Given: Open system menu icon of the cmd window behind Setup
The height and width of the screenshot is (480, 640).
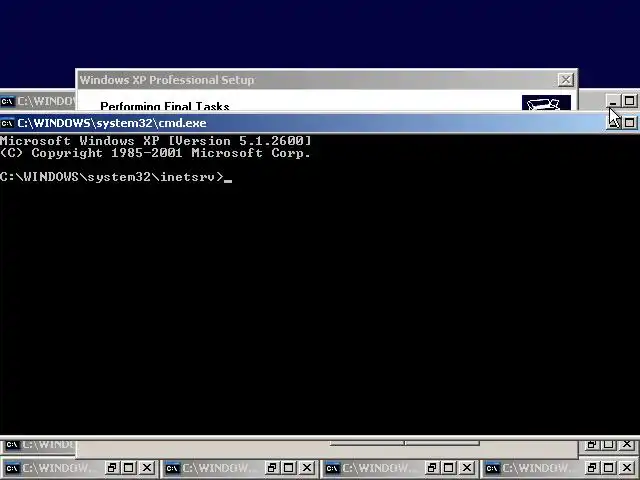Looking at the screenshot, I should [7, 101].
